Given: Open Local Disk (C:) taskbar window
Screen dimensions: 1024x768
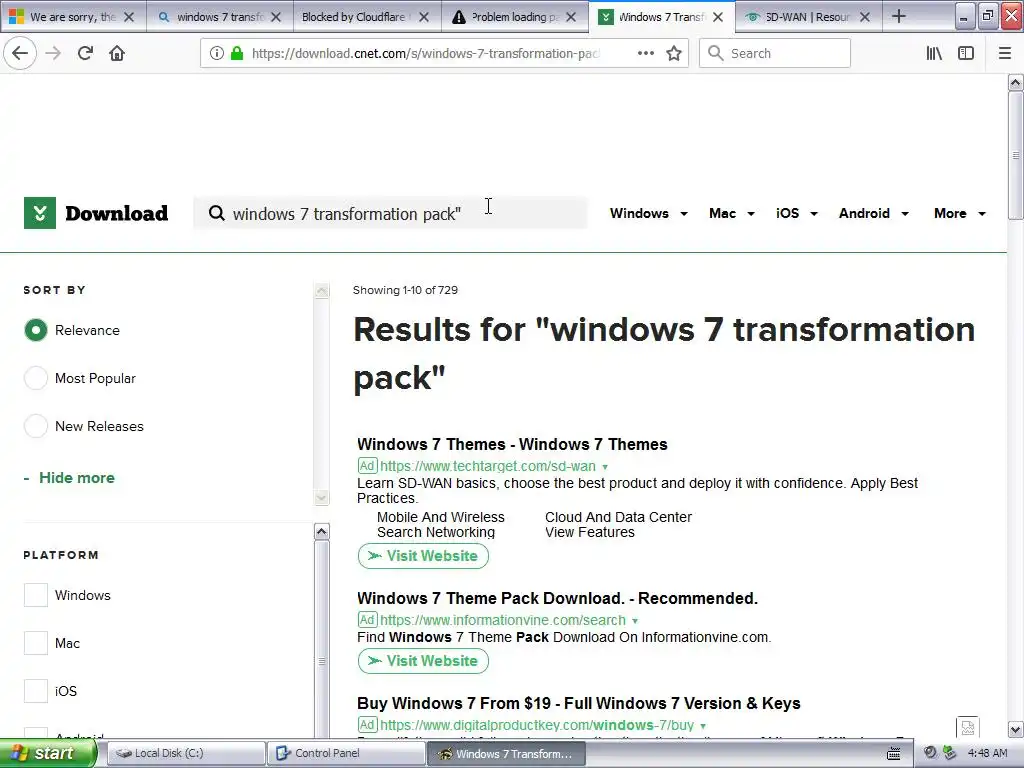Looking at the screenshot, I should tap(186, 754).
